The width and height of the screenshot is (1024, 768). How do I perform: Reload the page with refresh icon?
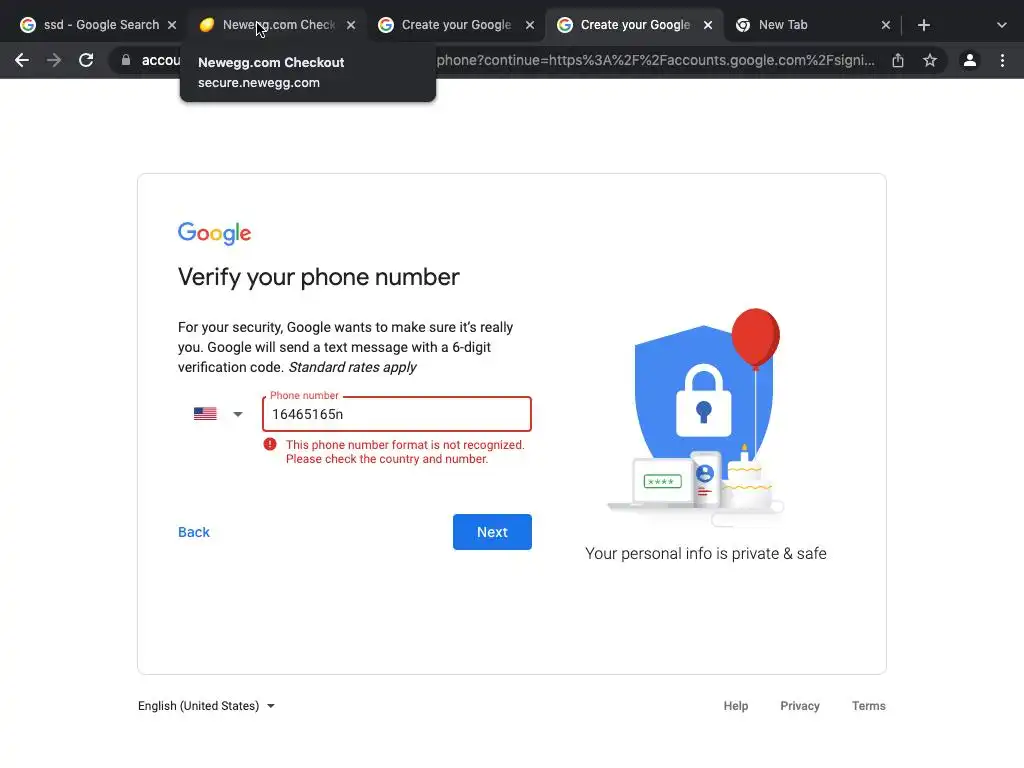point(86,60)
